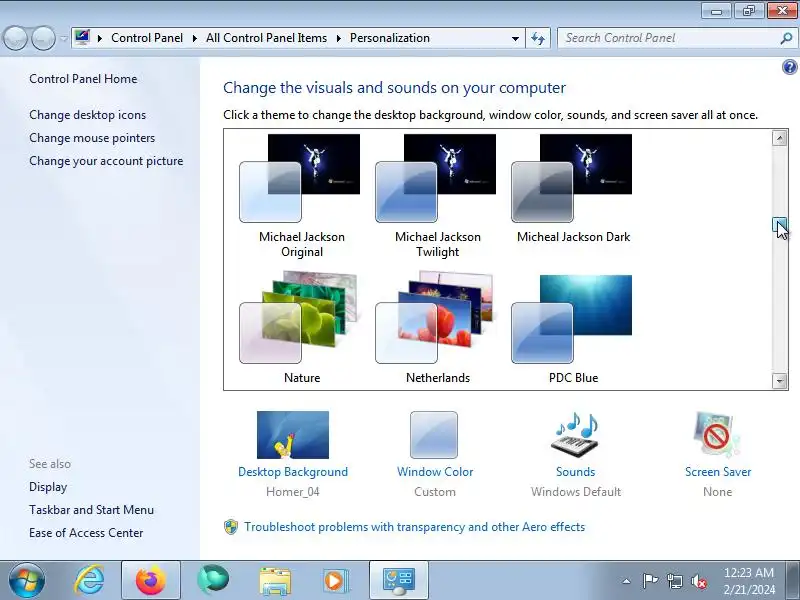
Task: Open Windows Explorer folder in taskbar
Action: coord(275,580)
